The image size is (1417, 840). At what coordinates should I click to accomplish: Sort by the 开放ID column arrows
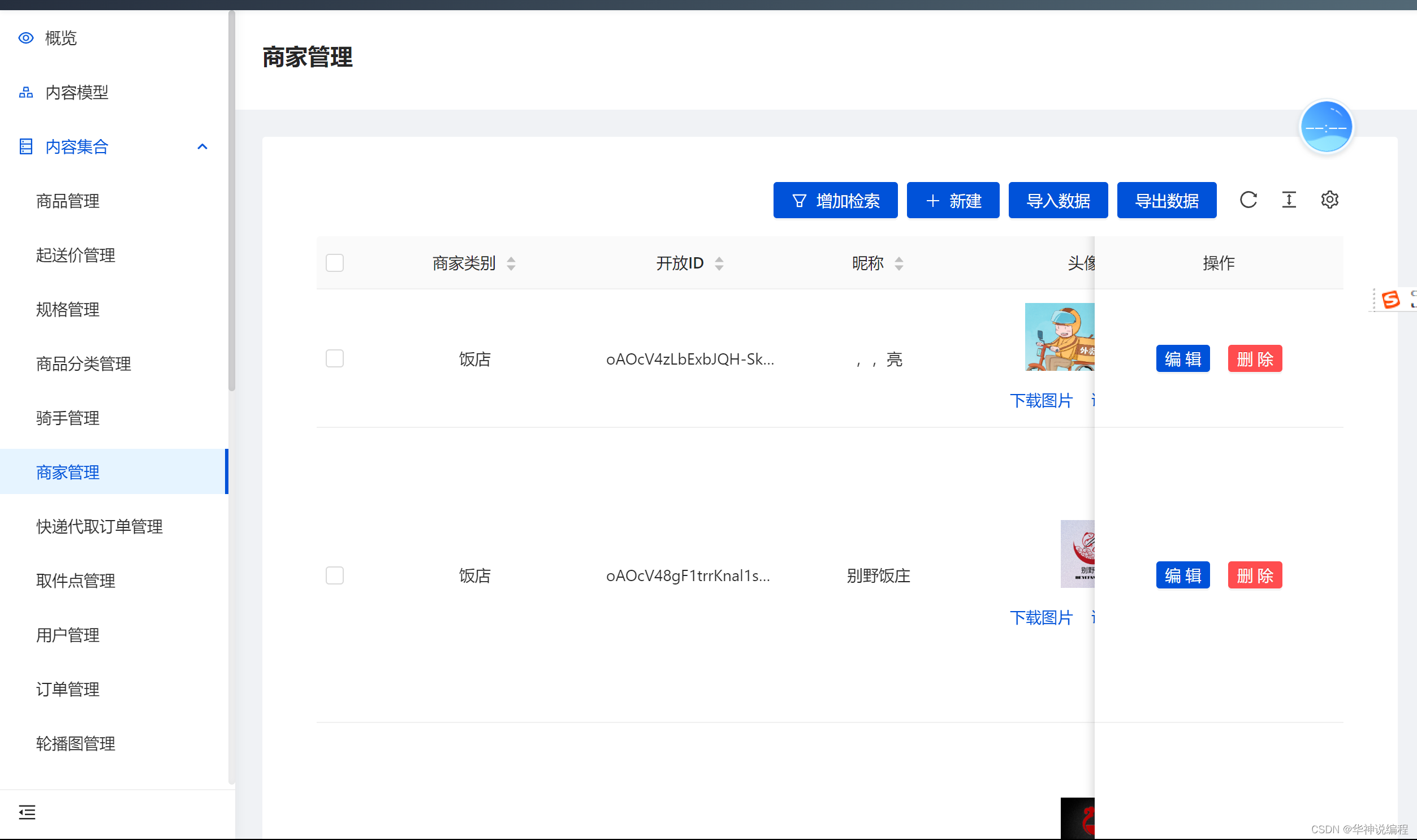(719, 263)
